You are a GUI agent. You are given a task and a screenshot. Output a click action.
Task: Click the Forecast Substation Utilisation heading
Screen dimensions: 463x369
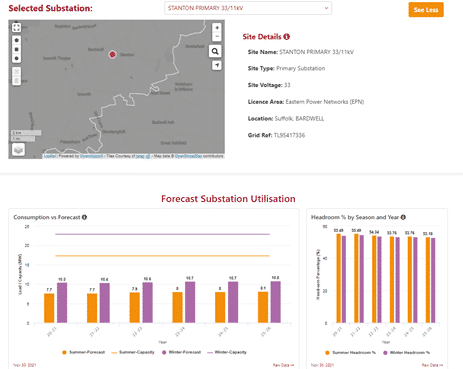click(x=228, y=199)
